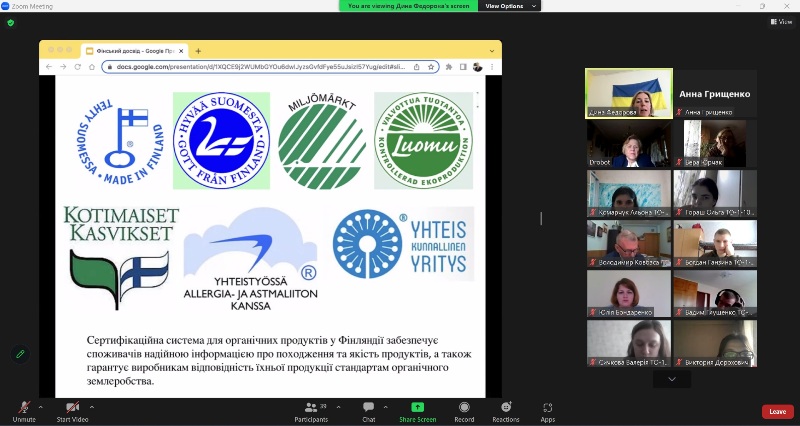Click the Chrome back arrow in shared screen
800x426 pixels.
coord(49,67)
